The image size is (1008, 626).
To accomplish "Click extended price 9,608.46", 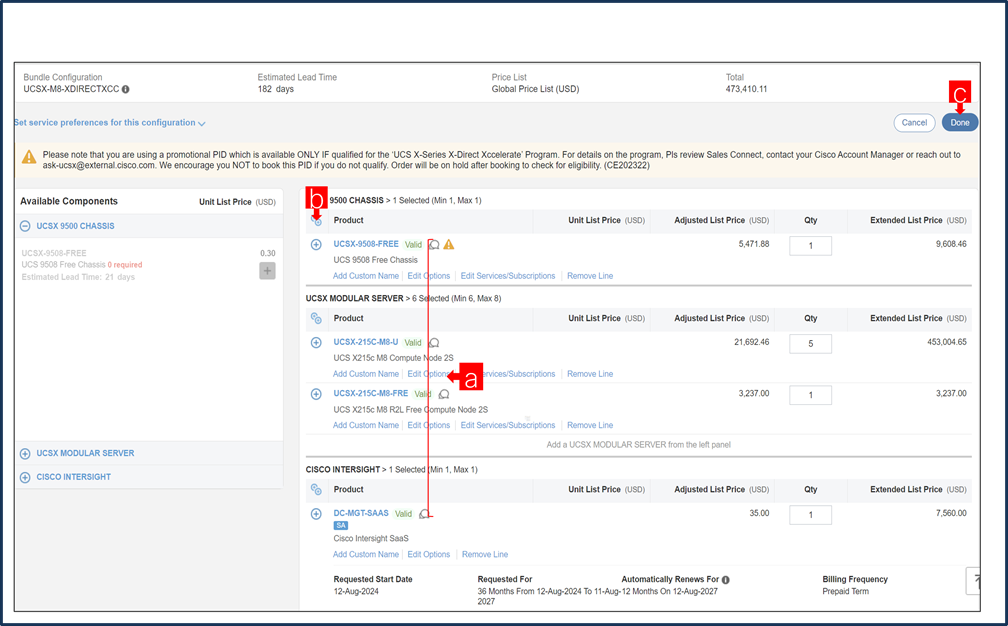I will coord(951,244).
